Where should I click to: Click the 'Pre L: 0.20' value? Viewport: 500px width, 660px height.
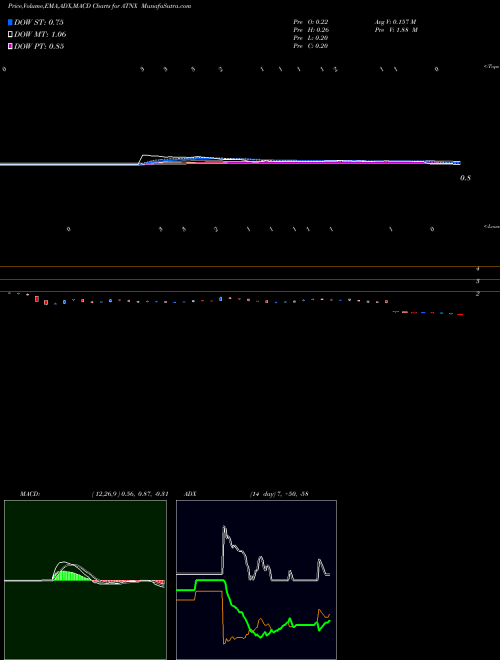311,38
